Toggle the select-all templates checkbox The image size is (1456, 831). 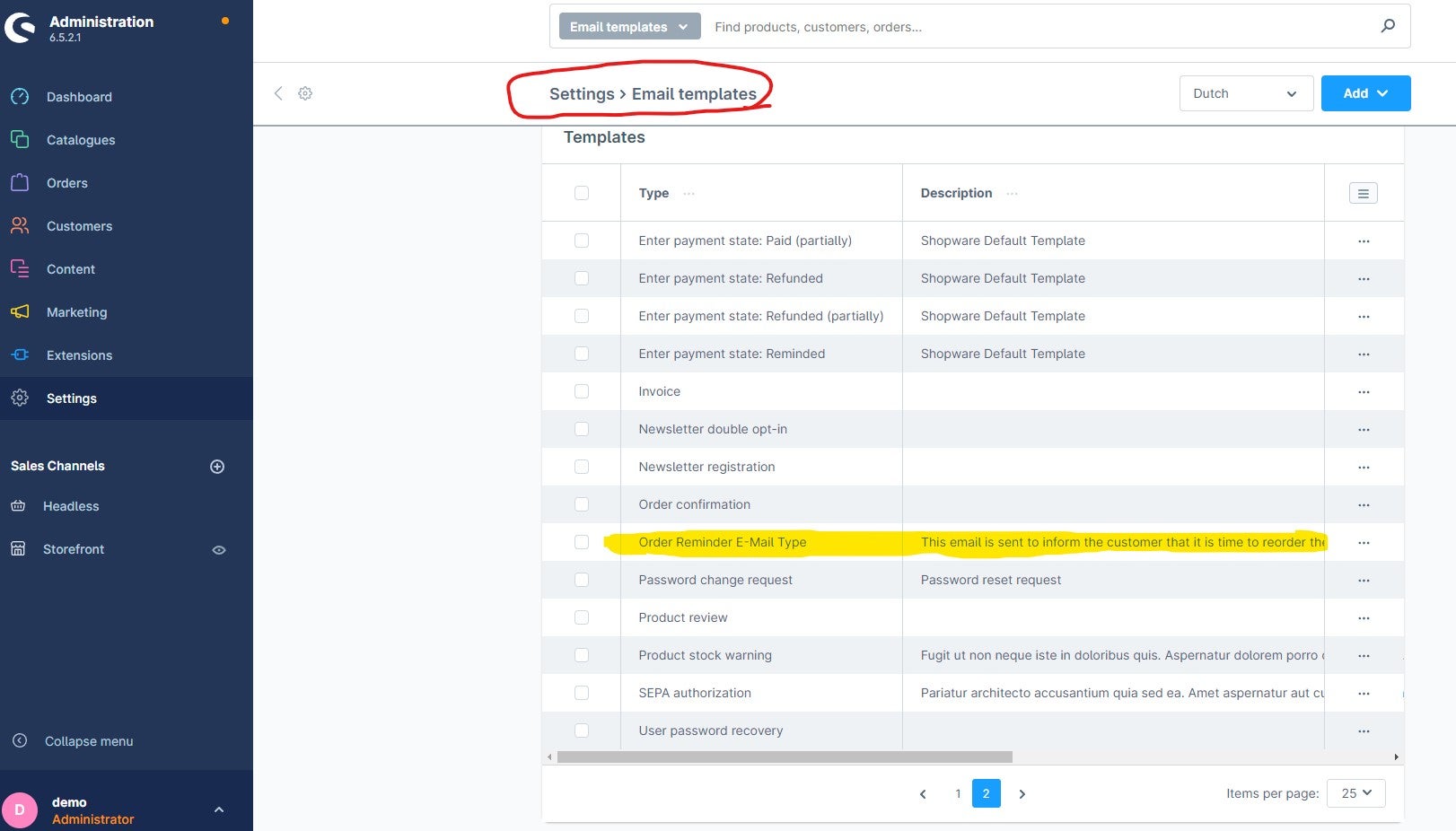pyautogui.click(x=582, y=193)
